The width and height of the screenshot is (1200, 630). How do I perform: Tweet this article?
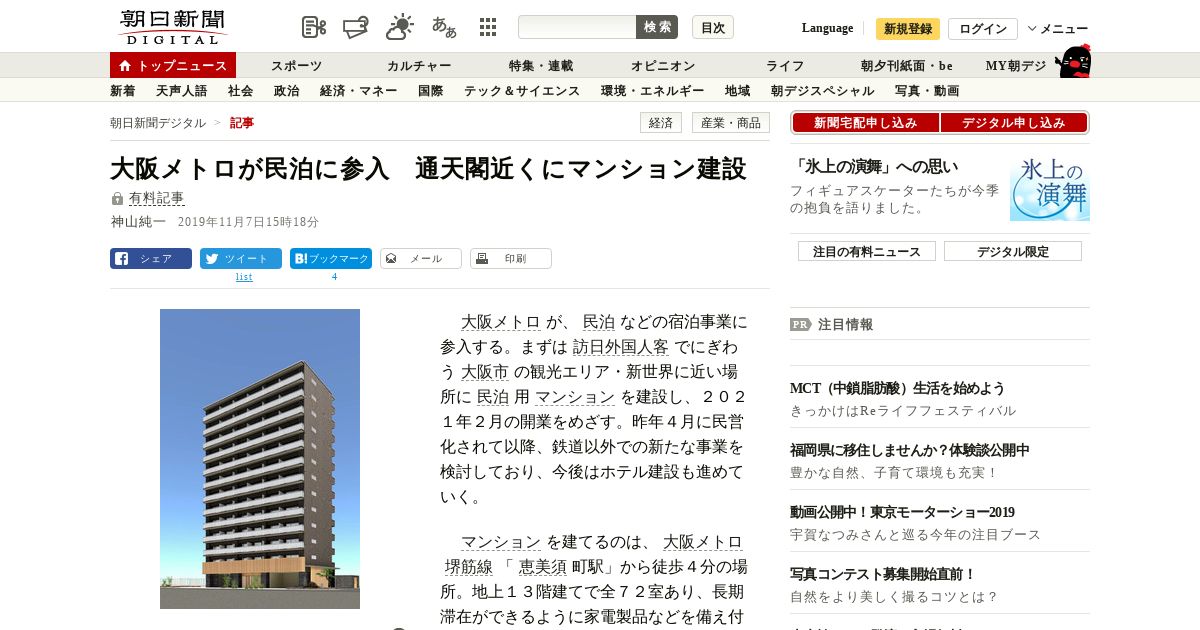pyautogui.click(x=241, y=258)
